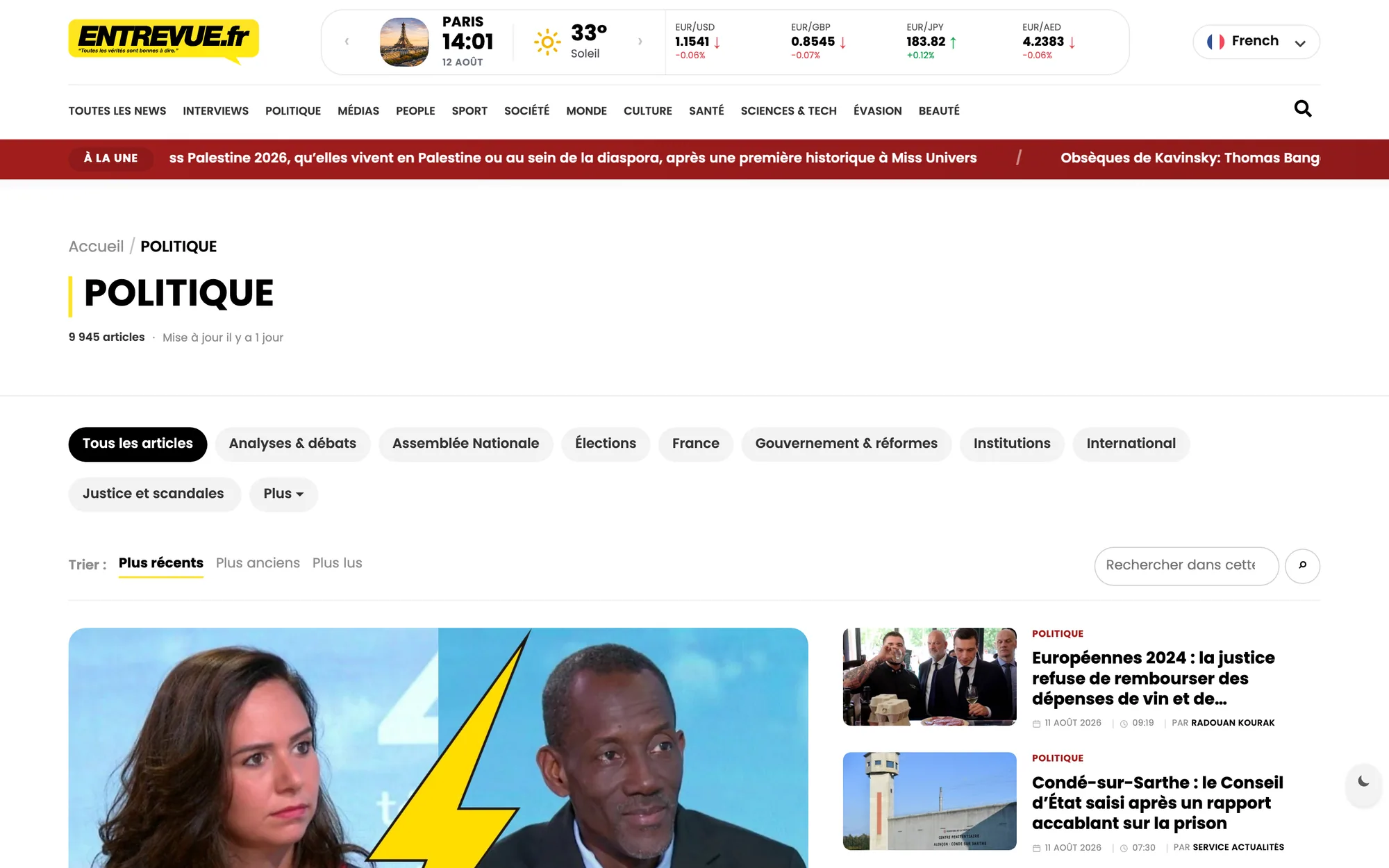Open the ÉVASION section
Image resolution: width=1389 pixels, height=868 pixels.
pos(877,111)
